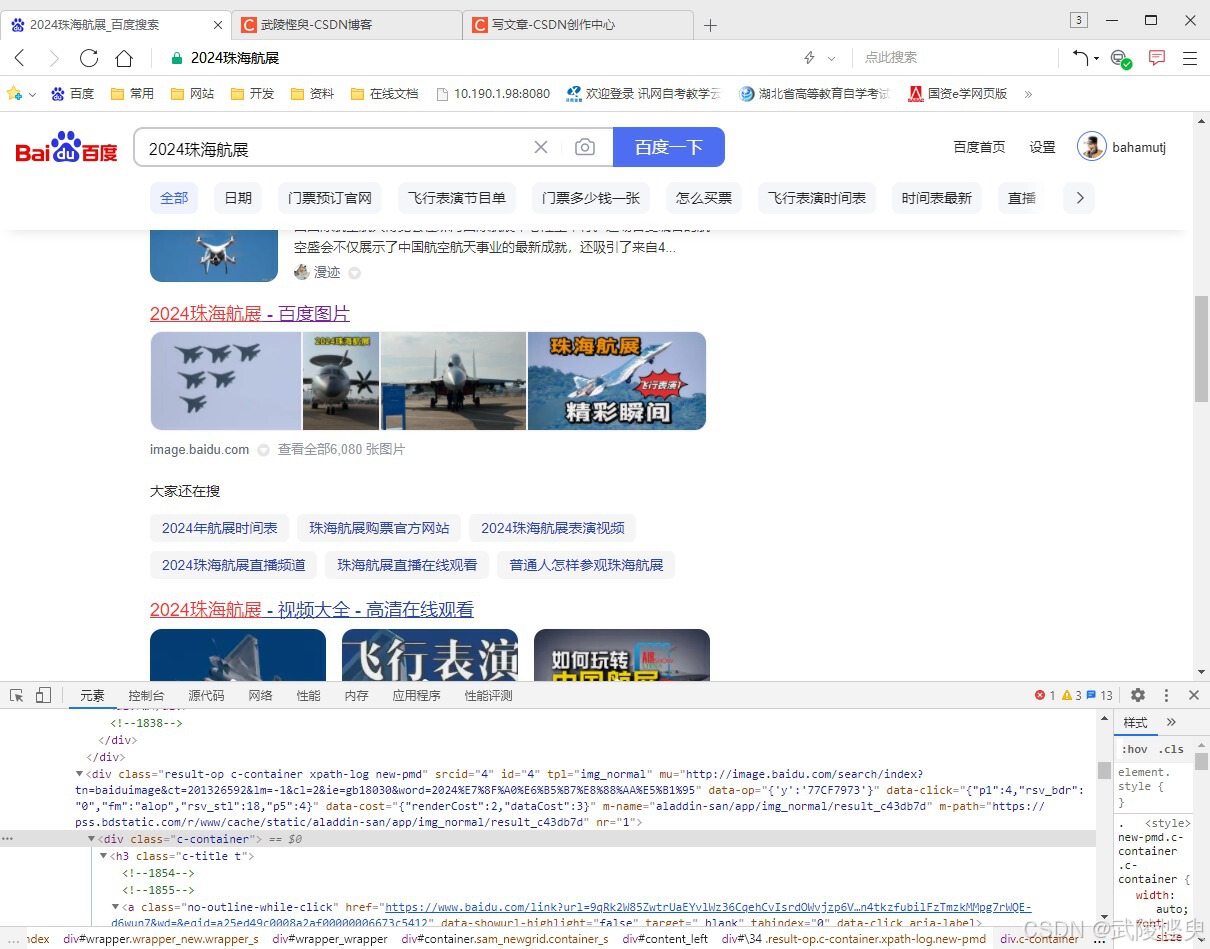Switch to the 写文章-CSDN创作中心 tab
This screenshot has width=1210, height=949.
[x=578, y=25]
